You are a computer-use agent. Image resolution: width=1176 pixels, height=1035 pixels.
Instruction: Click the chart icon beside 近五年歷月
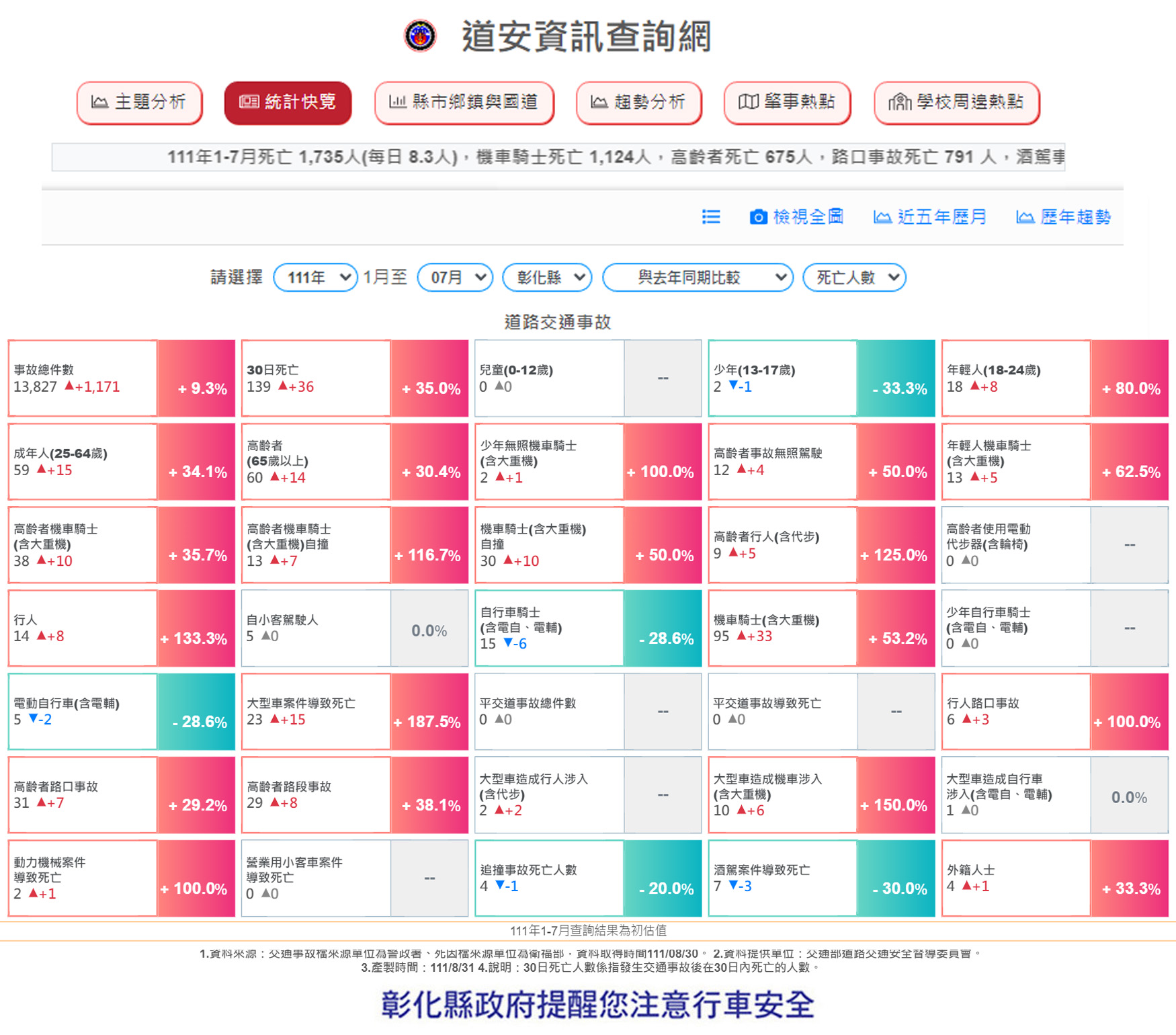click(x=882, y=217)
